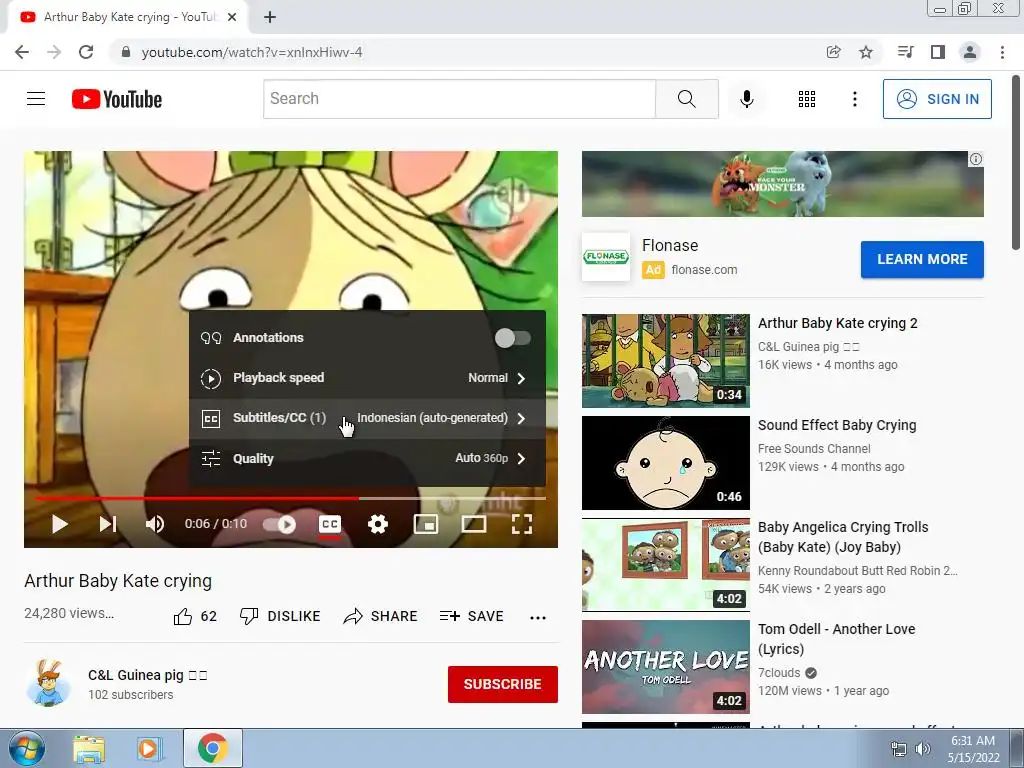This screenshot has height=768, width=1024.
Task: Open the Chrome profile avatar
Action: coord(970,52)
